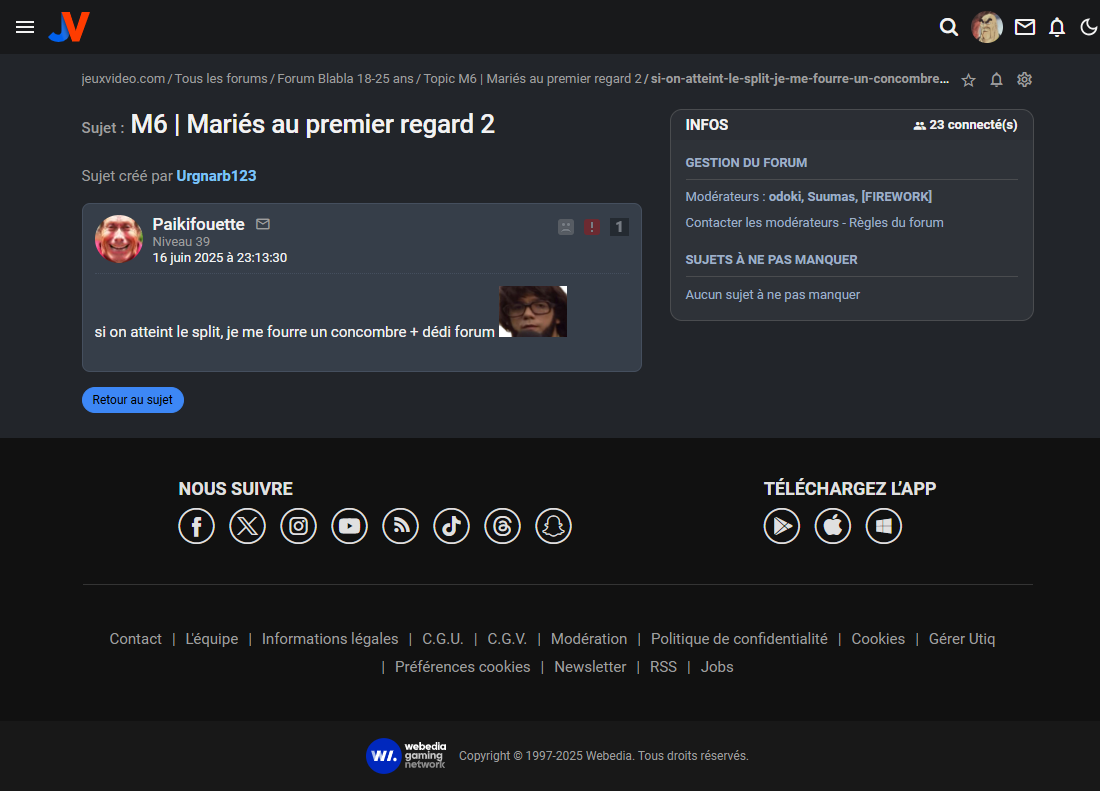Open Threads social icon
The height and width of the screenshot is (791, 1100).
(x=502, y=526)
